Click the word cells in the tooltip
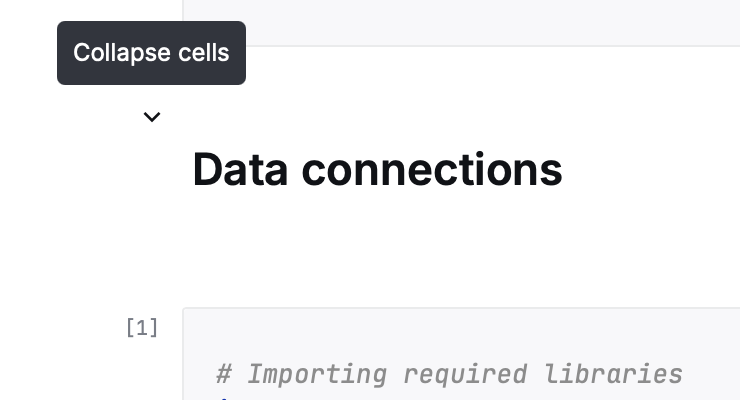 point(203,53)
